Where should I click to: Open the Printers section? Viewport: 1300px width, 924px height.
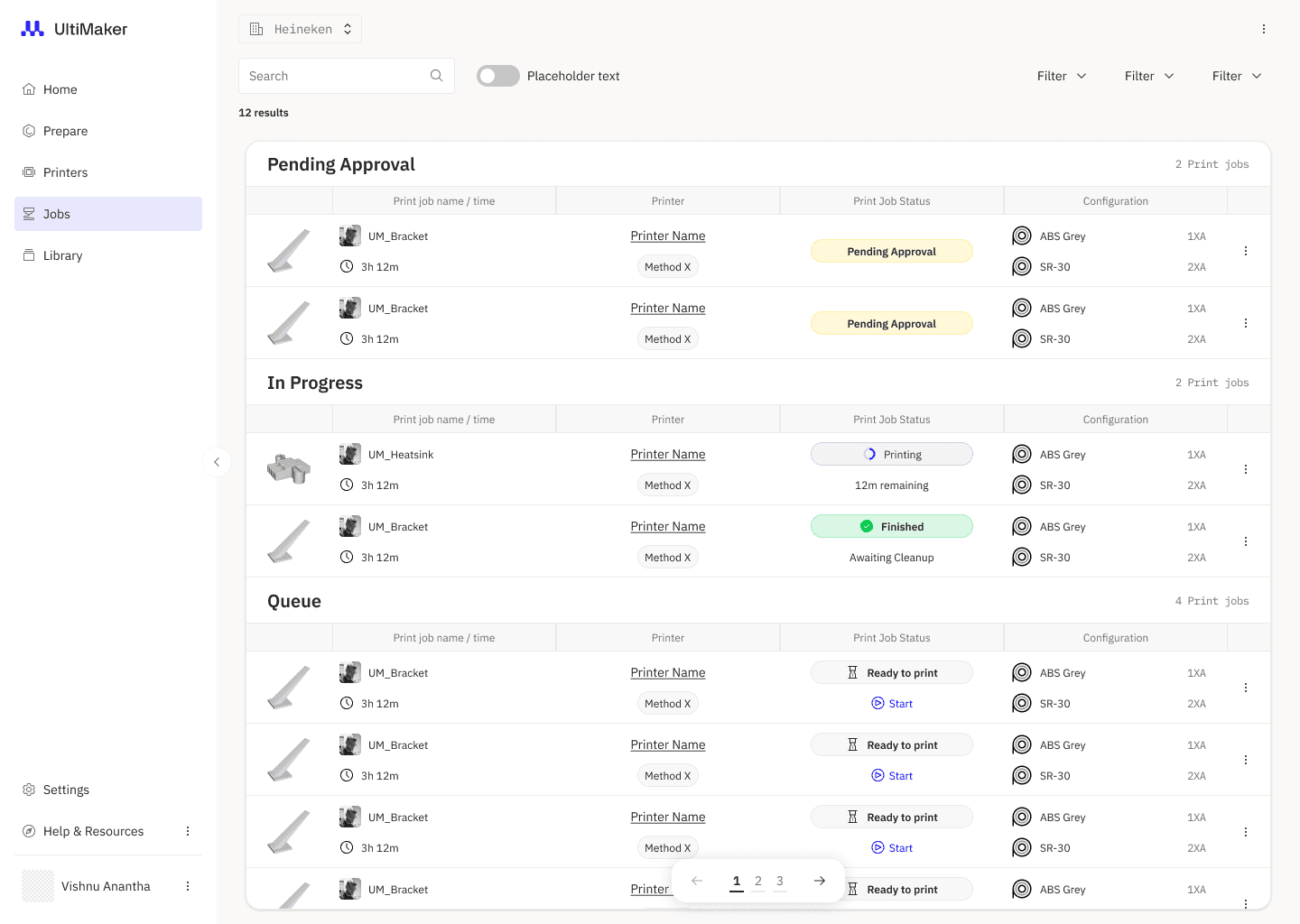(108, 172)
